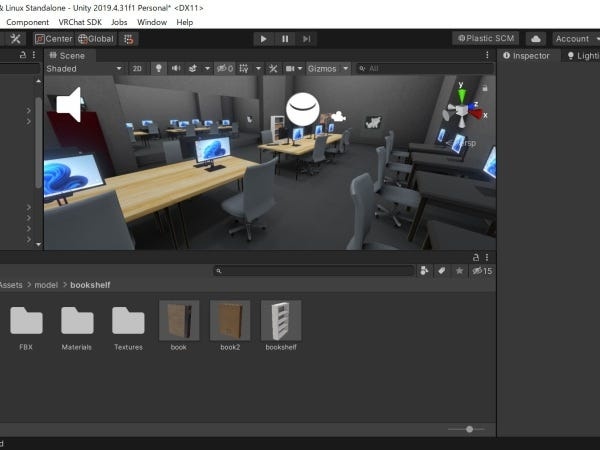The height and width of the screenshot is (450, 600).
Task: Click the Plastic SCM button
Action: click(x=486, y=39)
